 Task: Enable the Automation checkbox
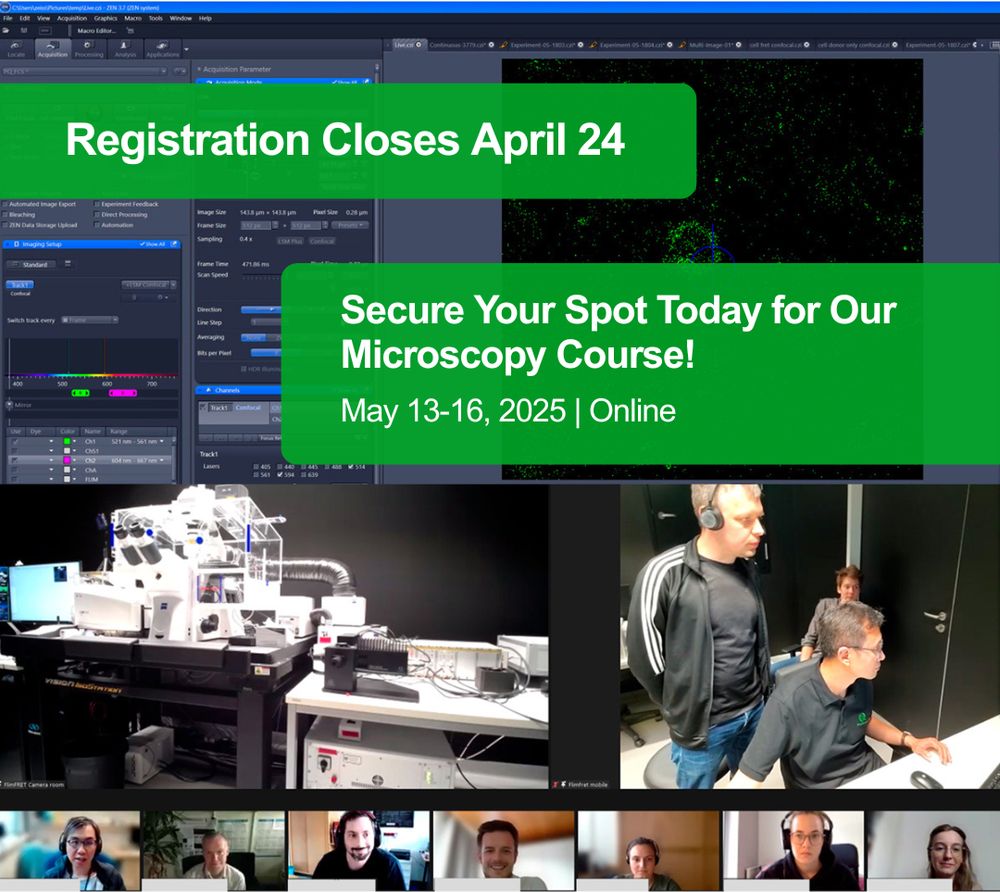click(98, 225)
